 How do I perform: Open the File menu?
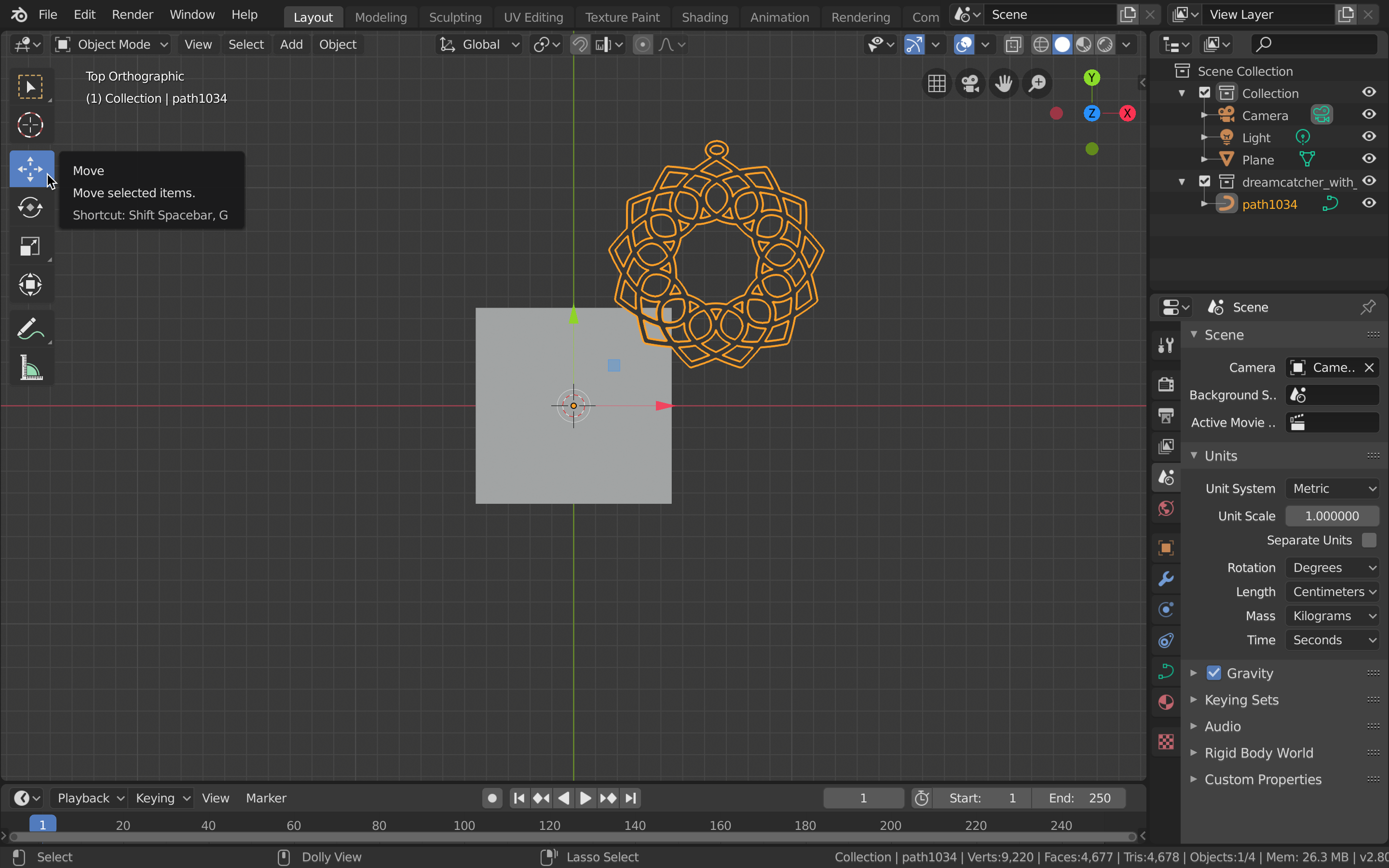[x=48, y=14]
